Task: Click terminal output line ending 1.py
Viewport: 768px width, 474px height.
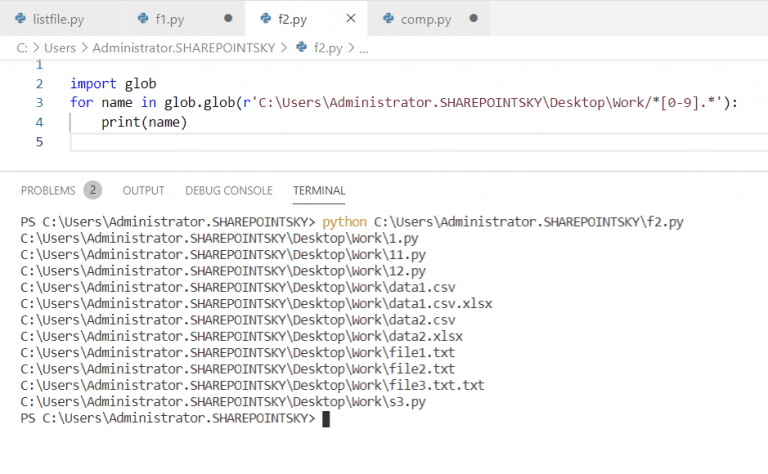Action: tap(219, 238)
